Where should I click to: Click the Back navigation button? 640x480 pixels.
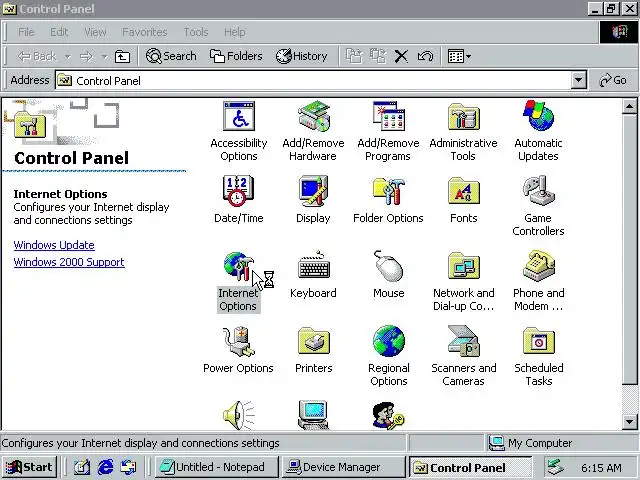[38, 56]
